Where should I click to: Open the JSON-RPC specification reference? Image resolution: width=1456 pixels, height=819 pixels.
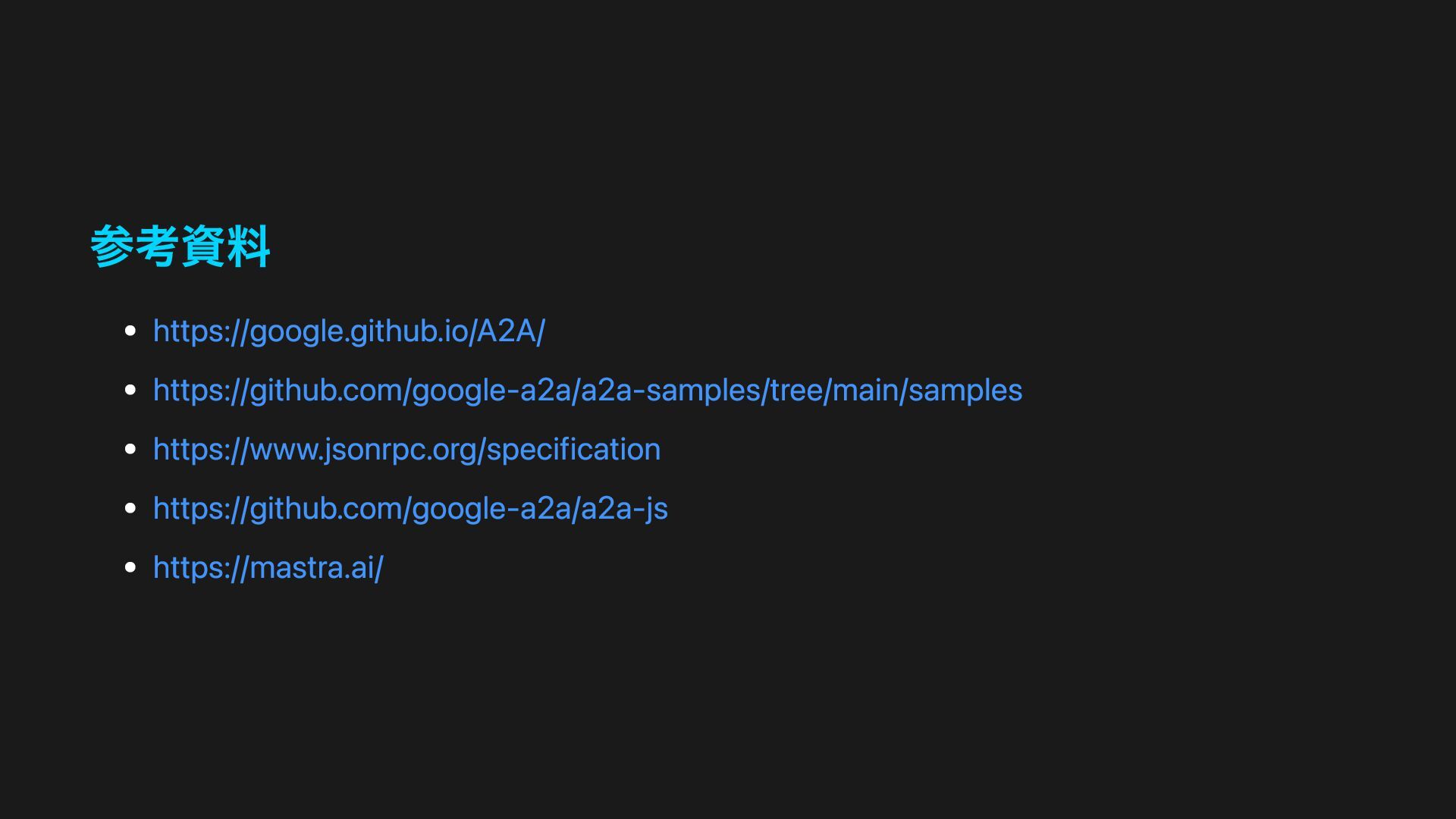[x=407, y=450]
